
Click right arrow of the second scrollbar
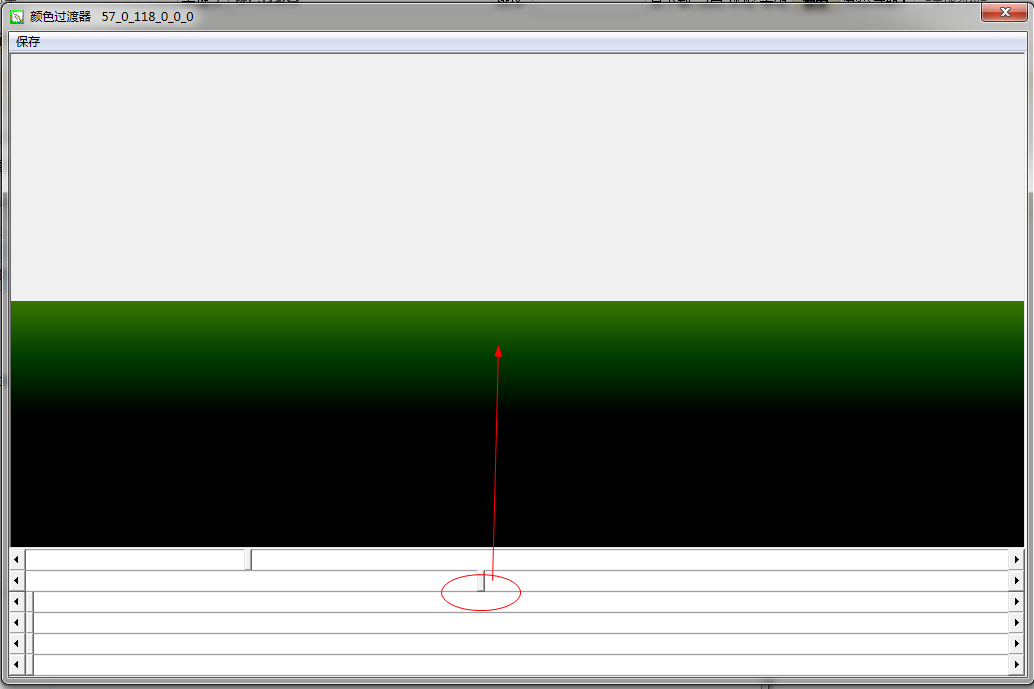point(1016,580)
